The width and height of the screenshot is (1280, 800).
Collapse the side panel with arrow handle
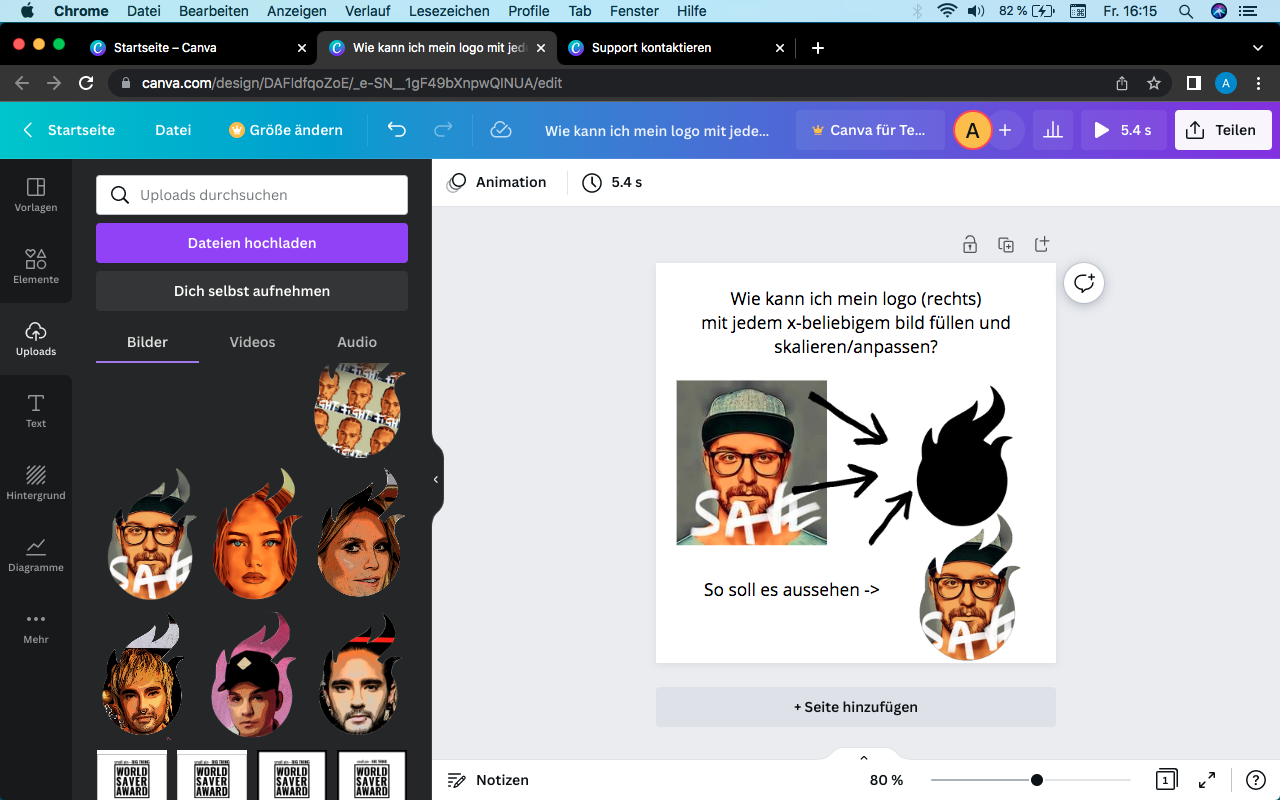click(x=436, y=480)
